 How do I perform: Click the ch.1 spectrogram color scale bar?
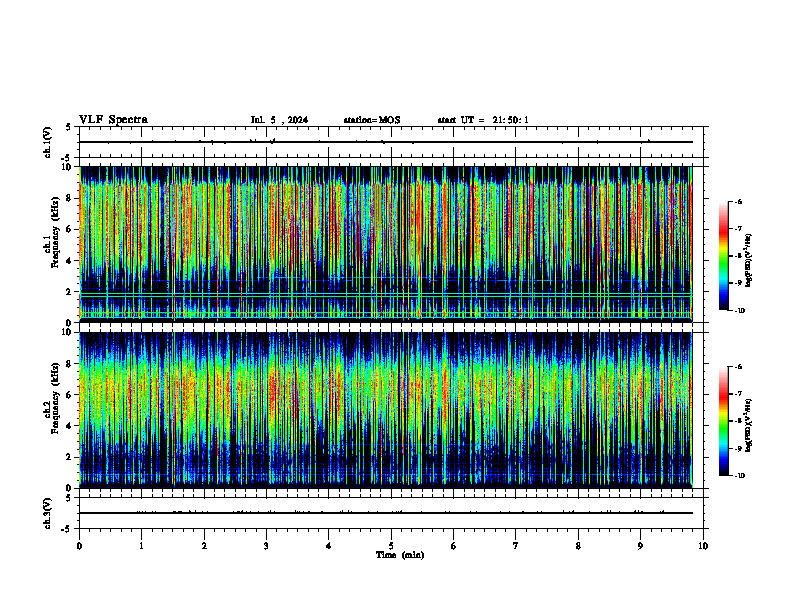pos(723,256)
